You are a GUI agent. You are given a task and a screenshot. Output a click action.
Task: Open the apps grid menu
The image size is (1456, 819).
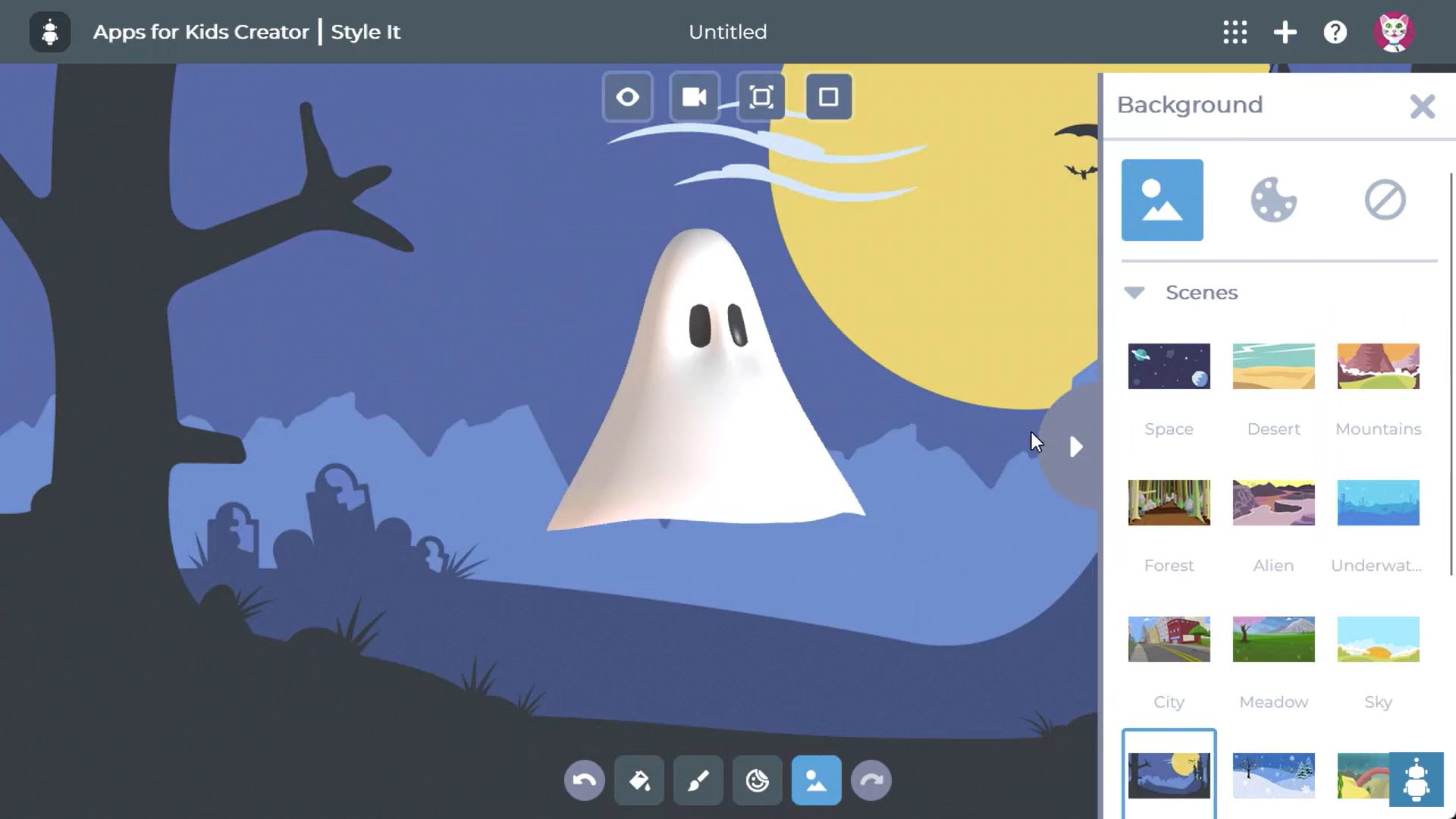point(1235,32)
